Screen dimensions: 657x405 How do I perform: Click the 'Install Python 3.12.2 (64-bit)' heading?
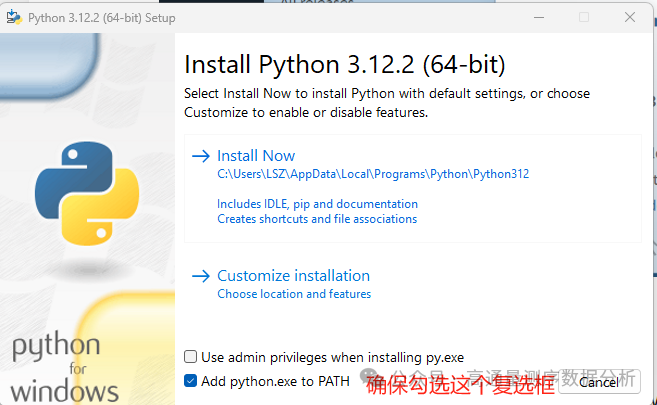pos(344,64)
